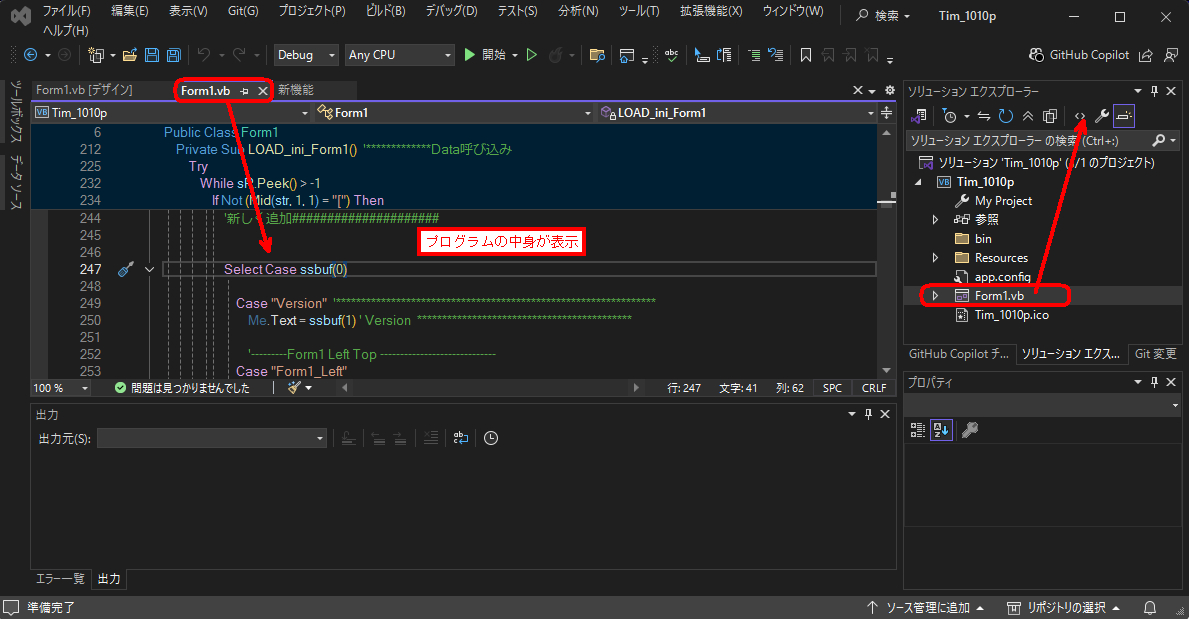Click the View Code icon in Solution Explorer
The height and width of the screenshot is (619, 1189).
1080,116
